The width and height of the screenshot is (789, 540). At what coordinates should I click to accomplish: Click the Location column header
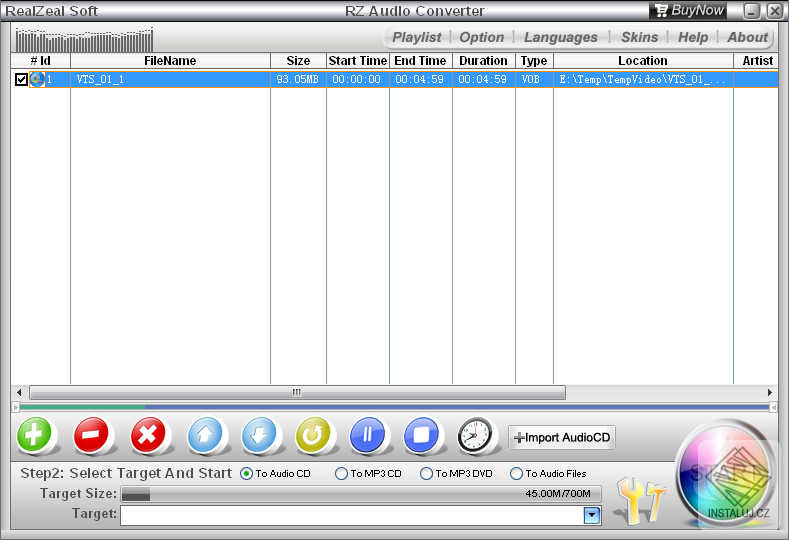point(643,60)
